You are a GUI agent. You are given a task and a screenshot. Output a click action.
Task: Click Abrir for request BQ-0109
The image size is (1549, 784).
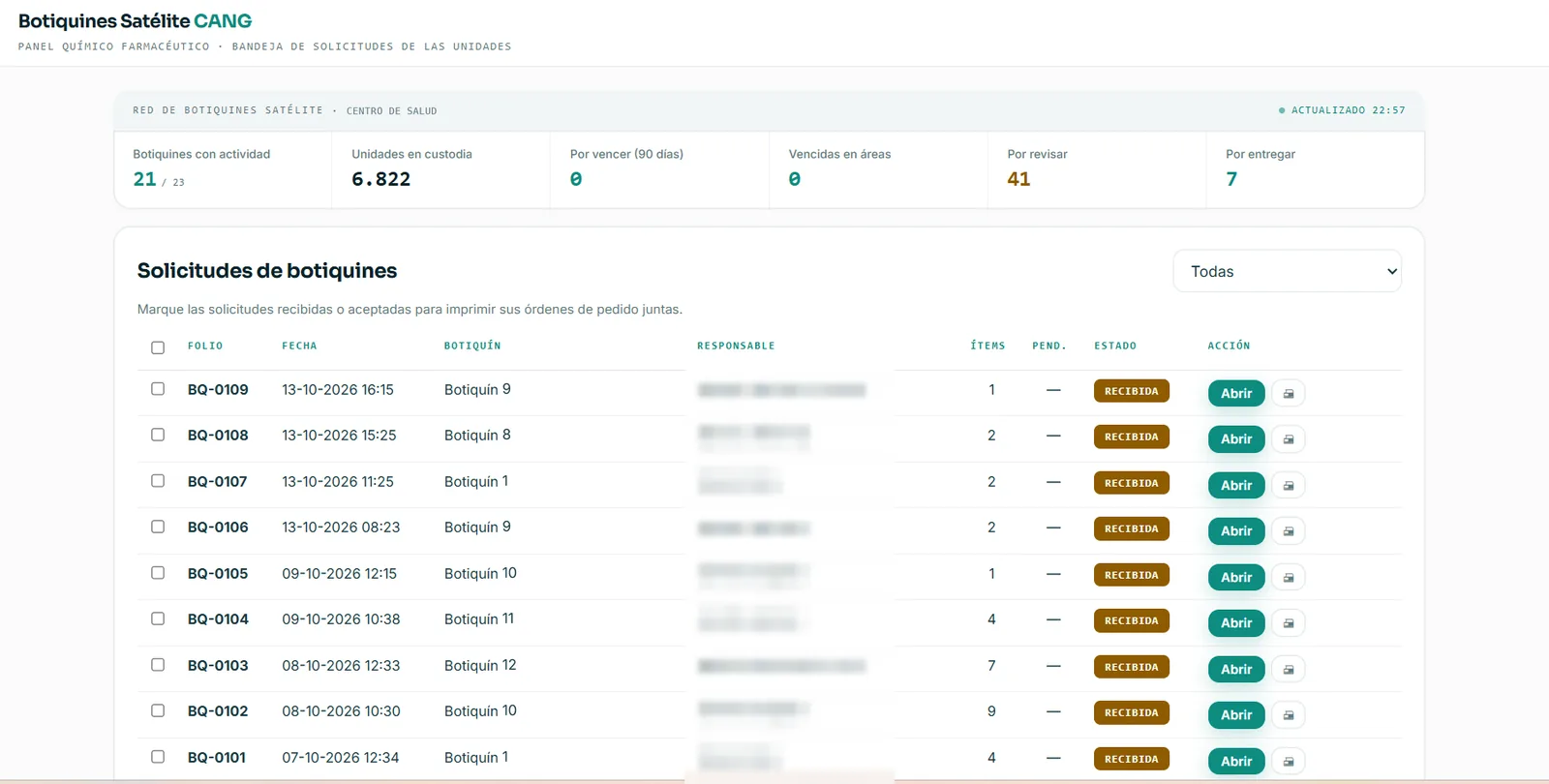point(1236,393)
